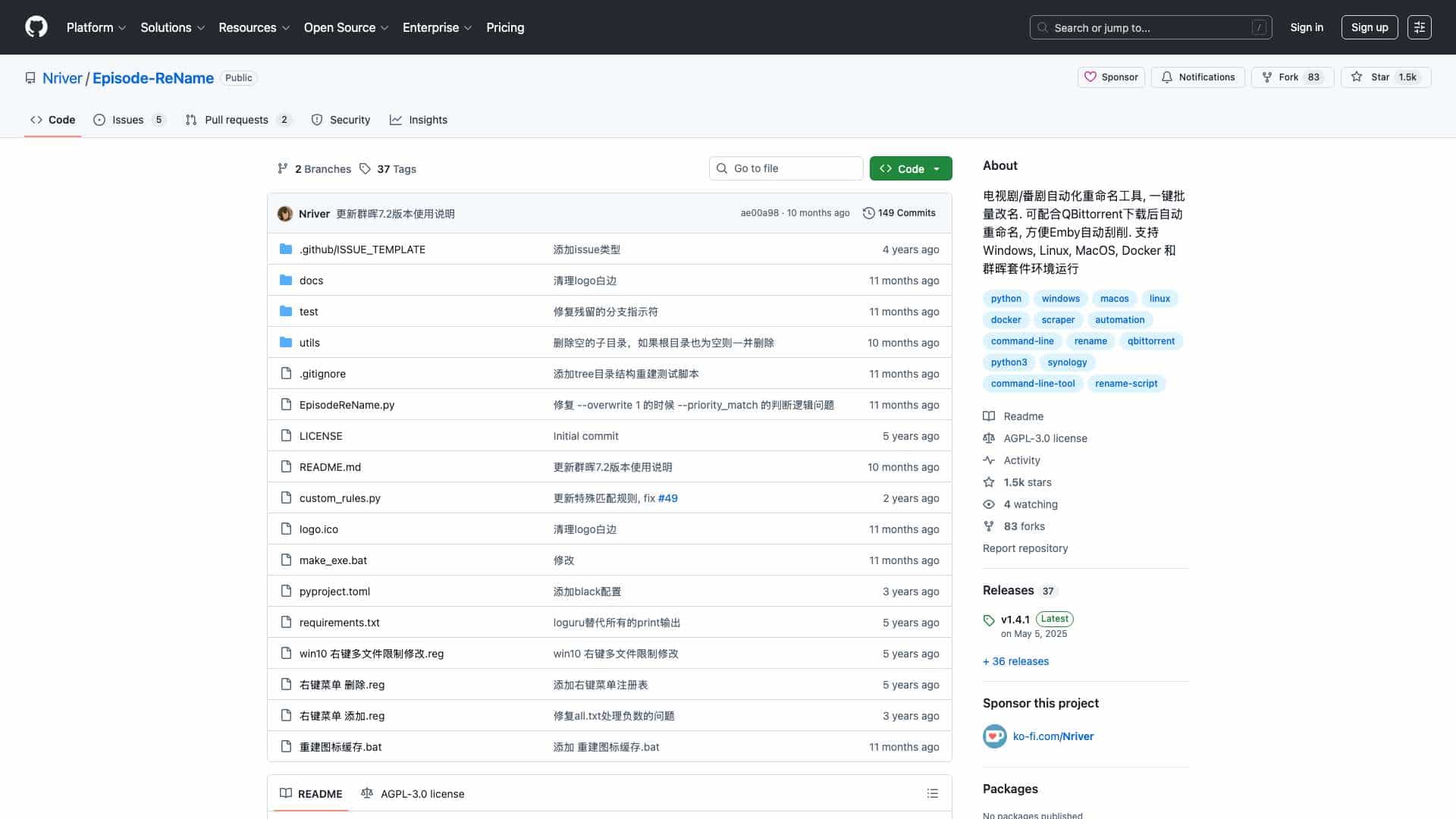Open the 37 Tags link
1456x819 pixels.
[388, 169]
